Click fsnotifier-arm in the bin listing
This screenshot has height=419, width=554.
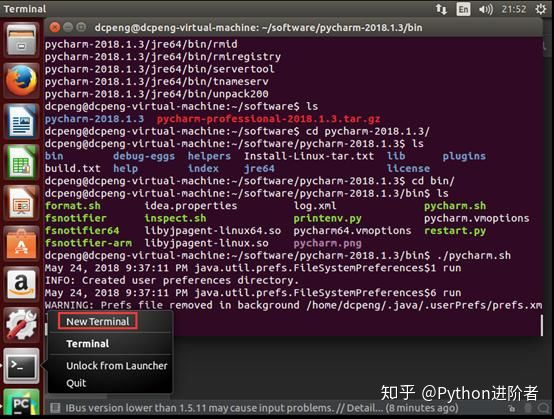coord(88,243)
